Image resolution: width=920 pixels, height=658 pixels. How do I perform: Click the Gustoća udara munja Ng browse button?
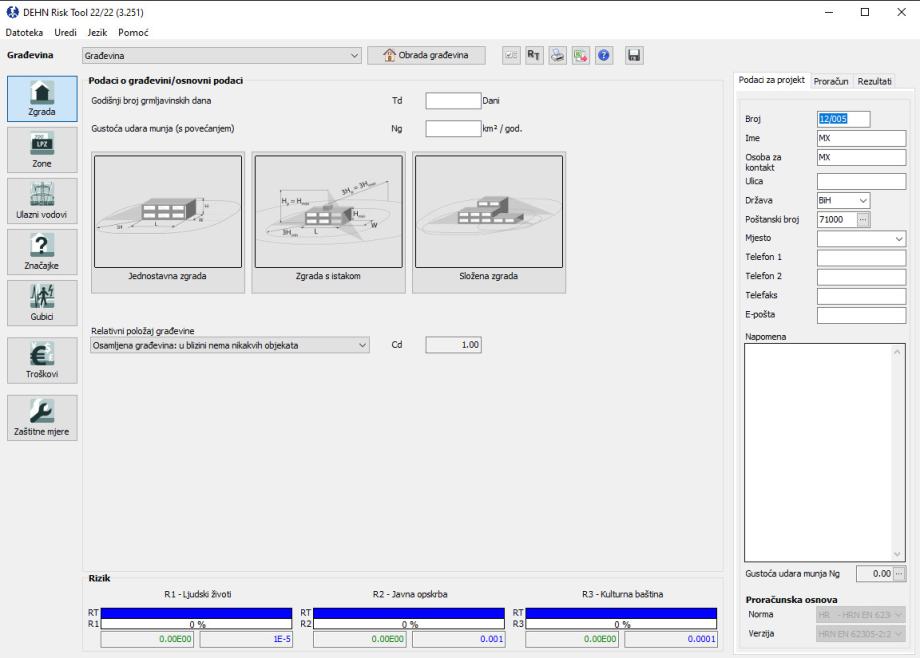click(899, 573)
